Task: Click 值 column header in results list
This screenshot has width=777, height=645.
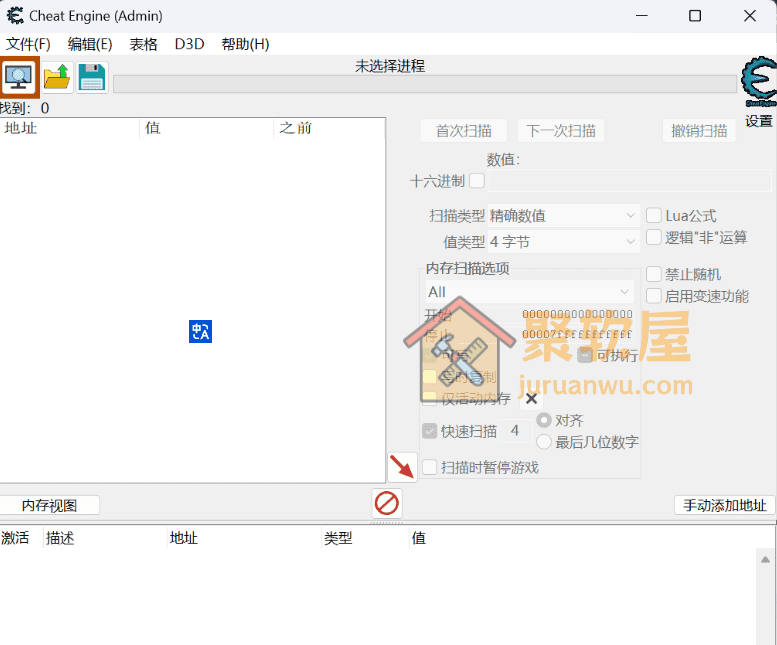Action: coord(207,128)
